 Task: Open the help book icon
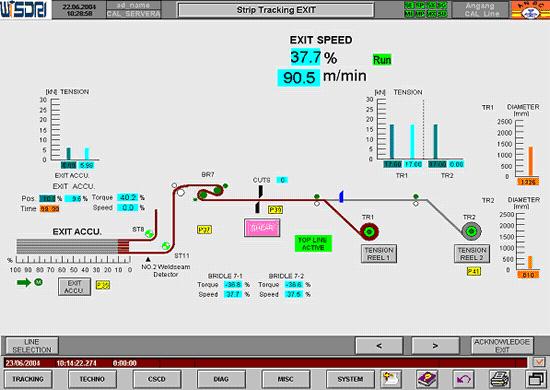click(x=427, y=379)
